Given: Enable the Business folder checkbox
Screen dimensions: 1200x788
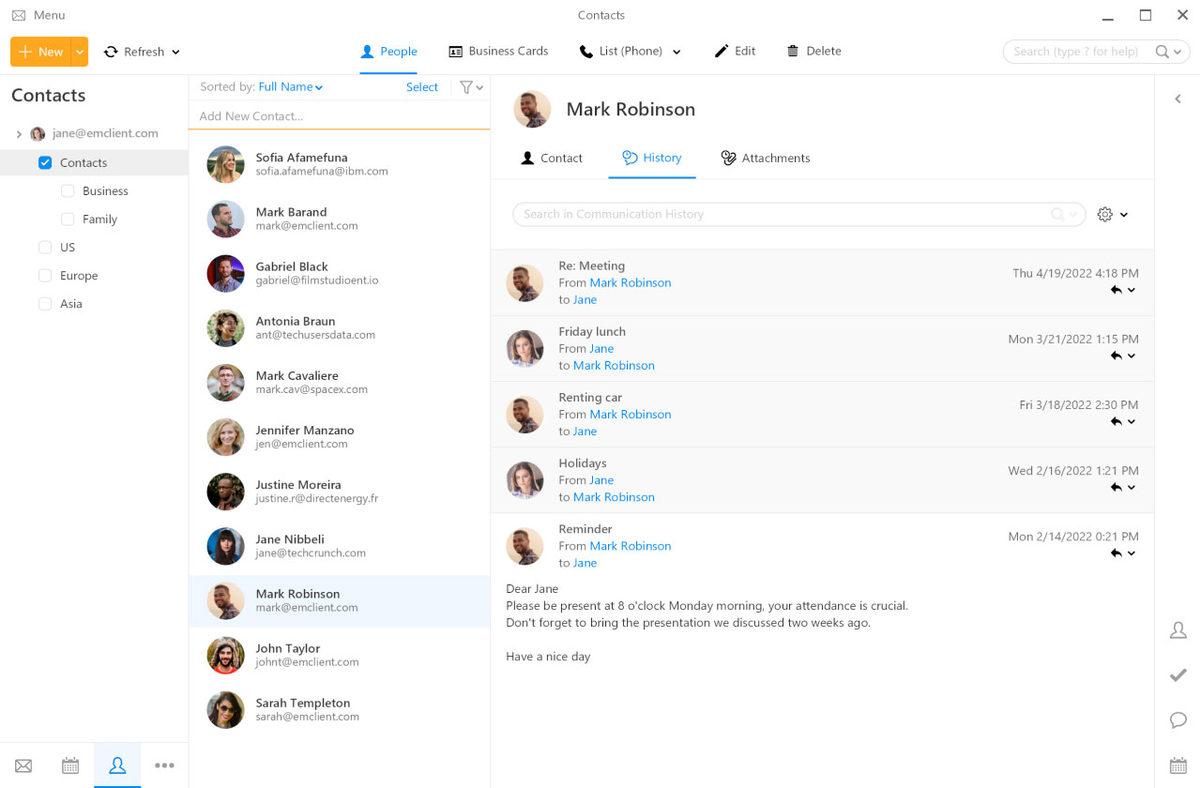Looking at the screenshot, I should 68,191.
